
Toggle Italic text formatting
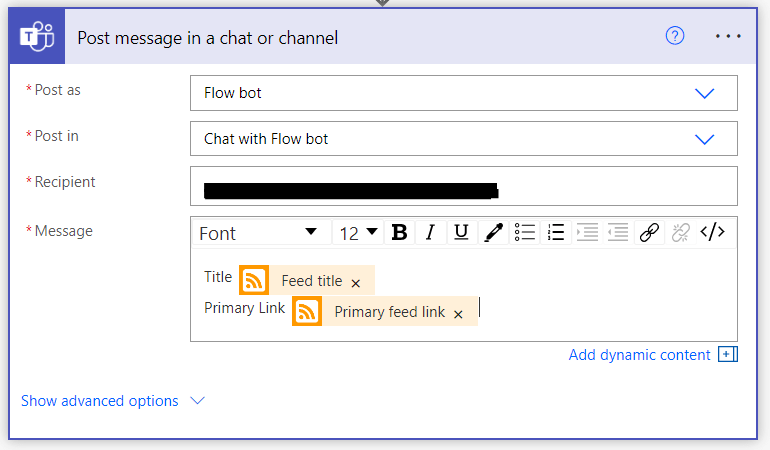pos(430,233)
